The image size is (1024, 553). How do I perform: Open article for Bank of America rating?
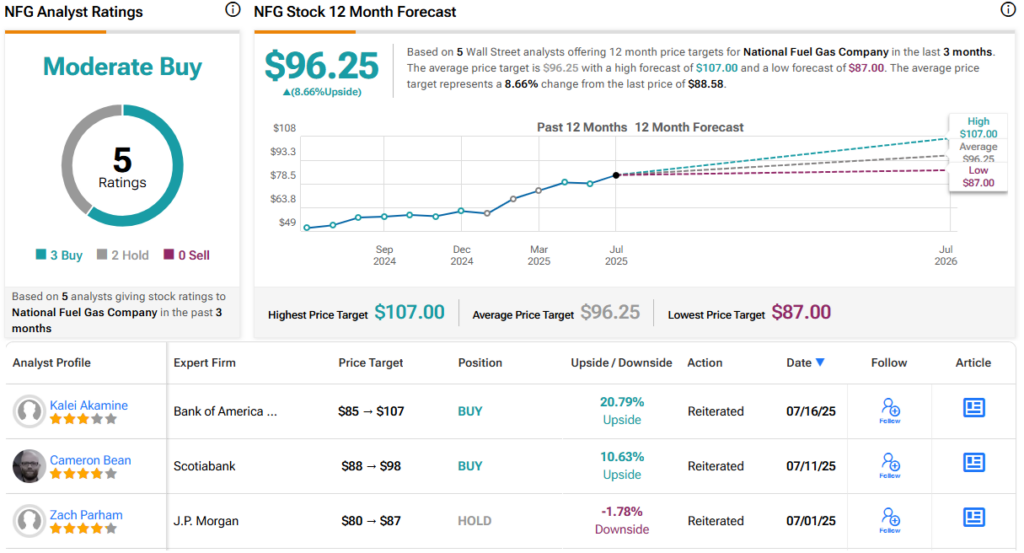coord(973,408)
